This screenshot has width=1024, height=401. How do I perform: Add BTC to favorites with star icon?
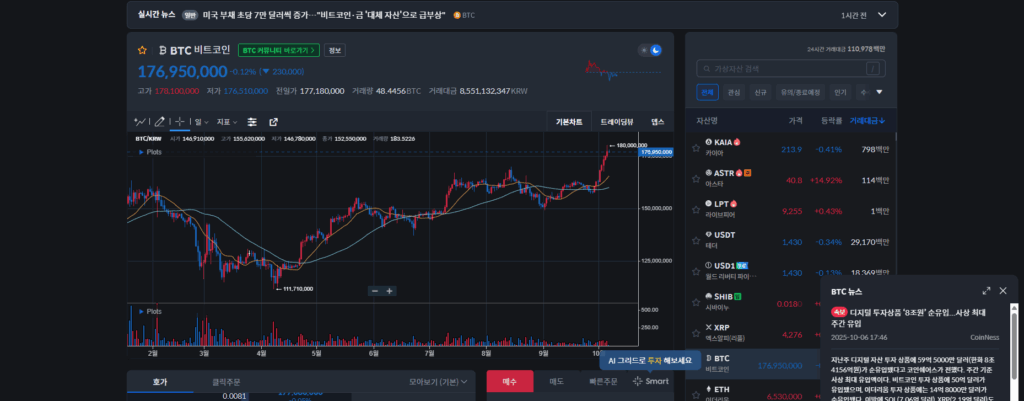click(x=142, y=50)
